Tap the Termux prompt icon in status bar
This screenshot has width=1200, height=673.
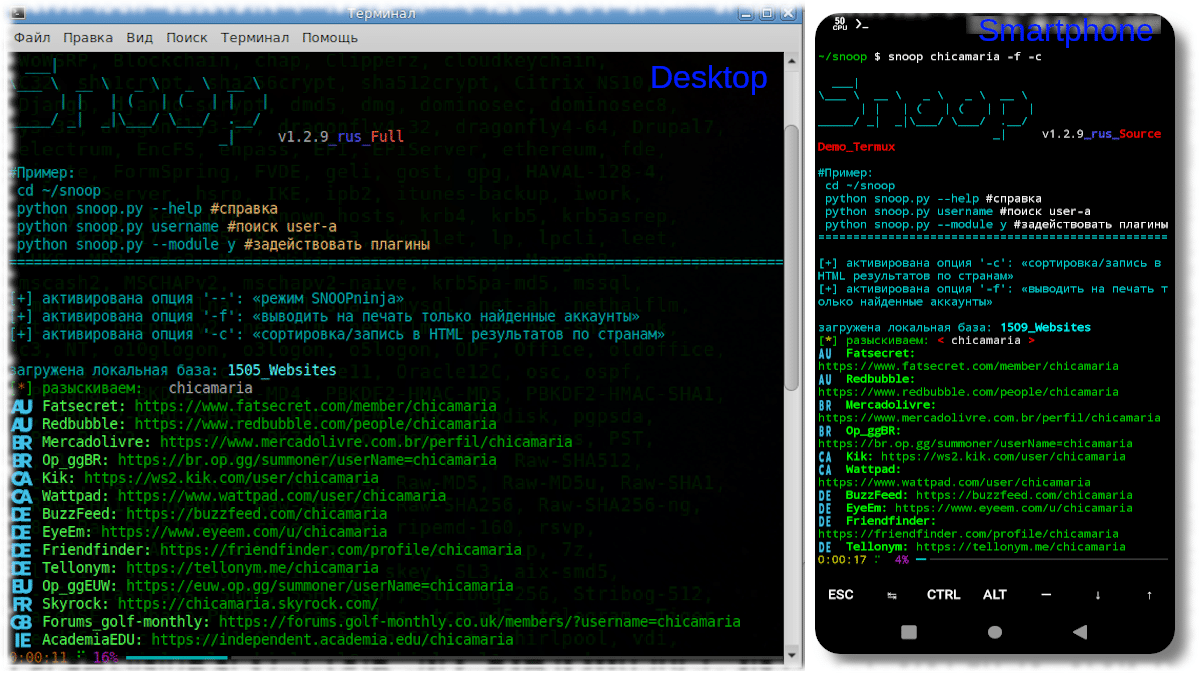[x=863, y=24]
